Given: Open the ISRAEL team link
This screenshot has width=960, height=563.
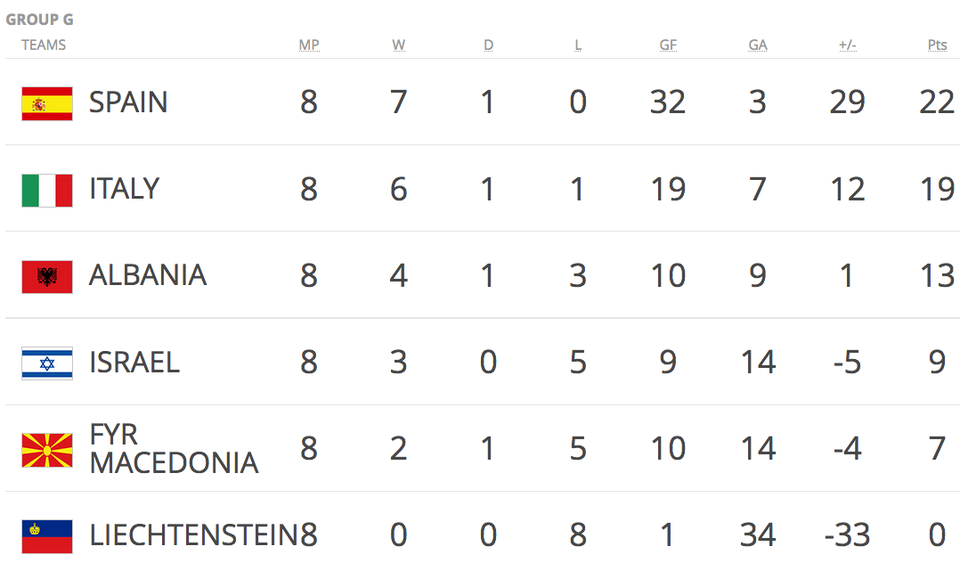Looking at the screenshot, I should coord(134,362).
